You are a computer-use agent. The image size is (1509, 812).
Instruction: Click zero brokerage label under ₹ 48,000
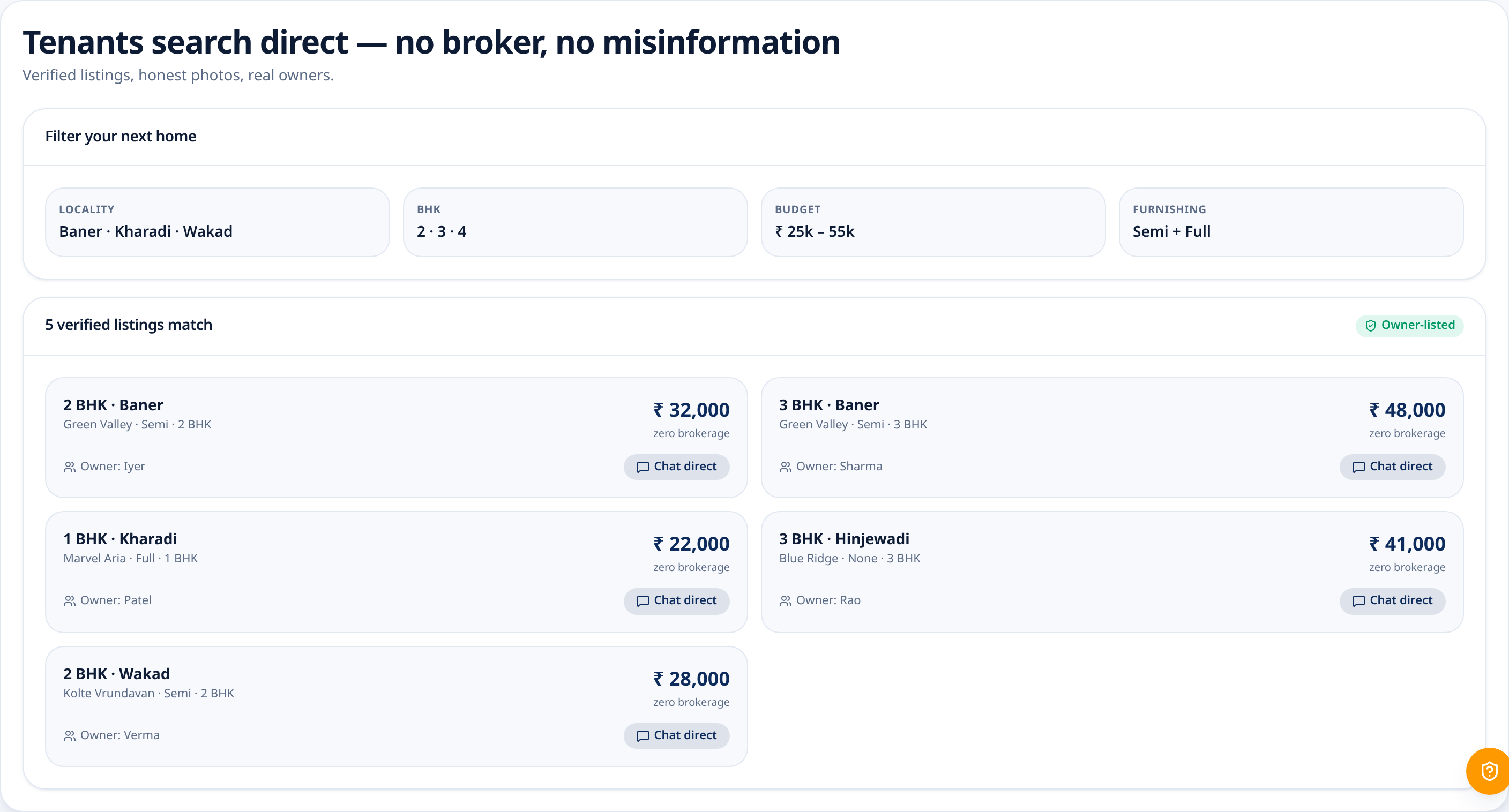tap(1407, 433)
